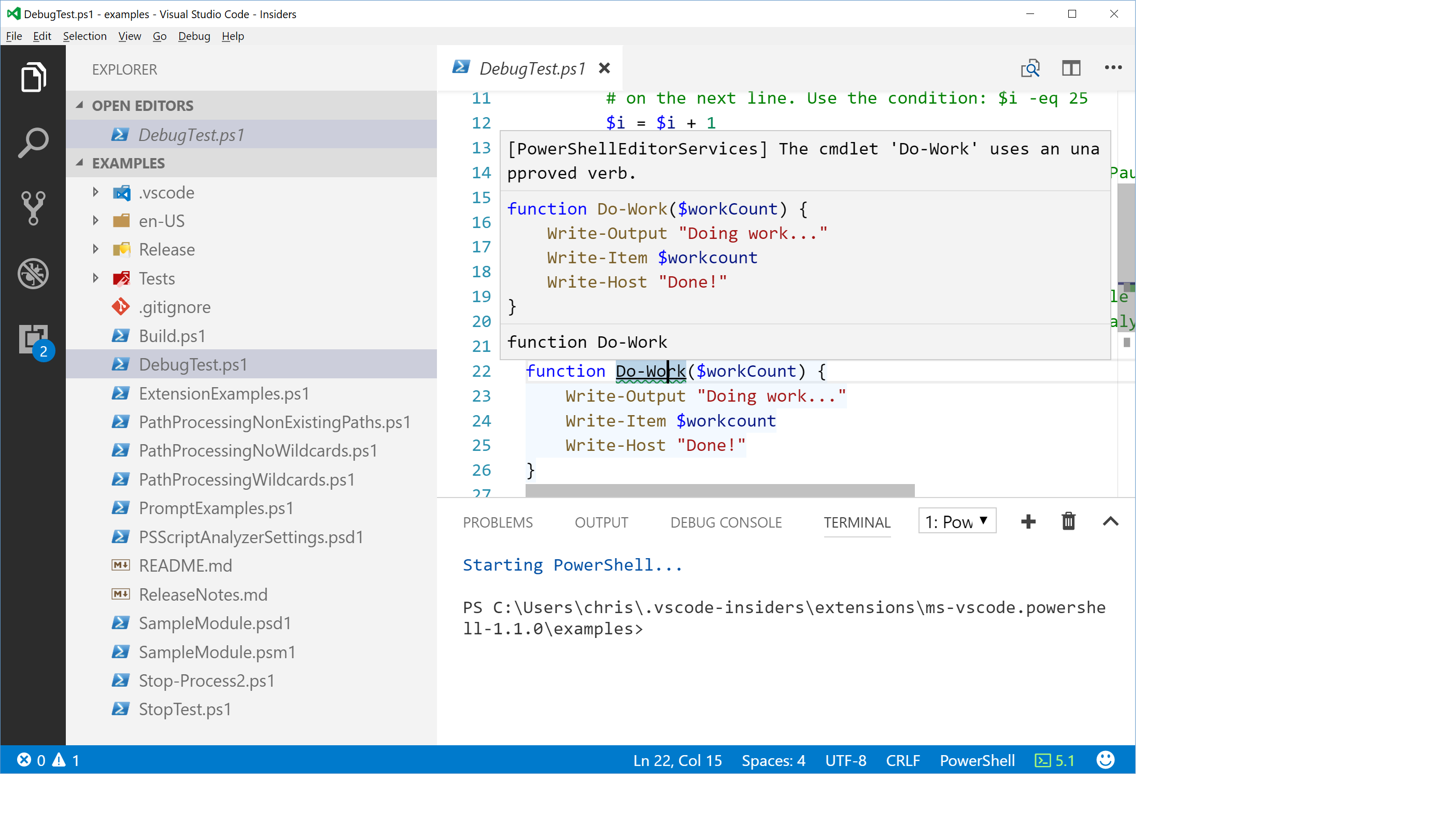Click the warnings count in status bar
Screen dimensions: 1456x823
66,760
